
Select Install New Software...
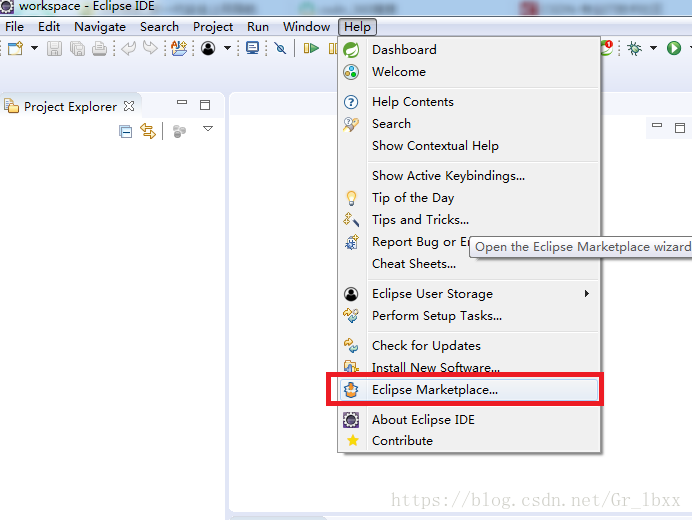469,367
